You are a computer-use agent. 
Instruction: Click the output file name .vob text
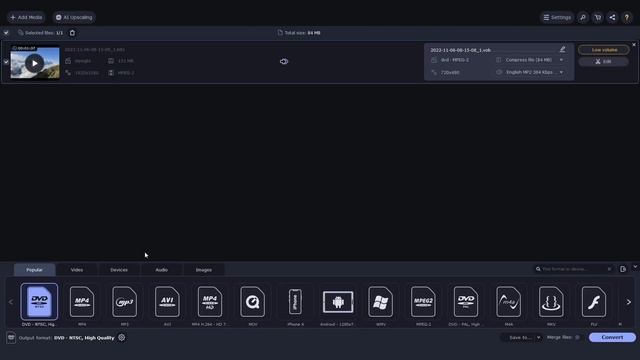click(460, 50)
